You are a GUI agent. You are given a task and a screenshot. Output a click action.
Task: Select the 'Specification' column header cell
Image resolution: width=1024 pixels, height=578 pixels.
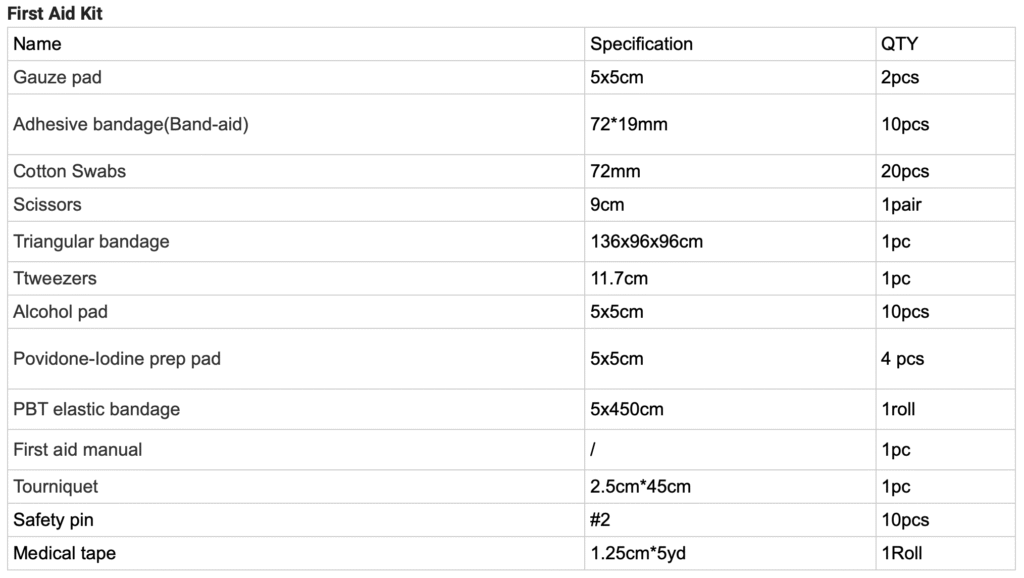click(x=641, y=44)
